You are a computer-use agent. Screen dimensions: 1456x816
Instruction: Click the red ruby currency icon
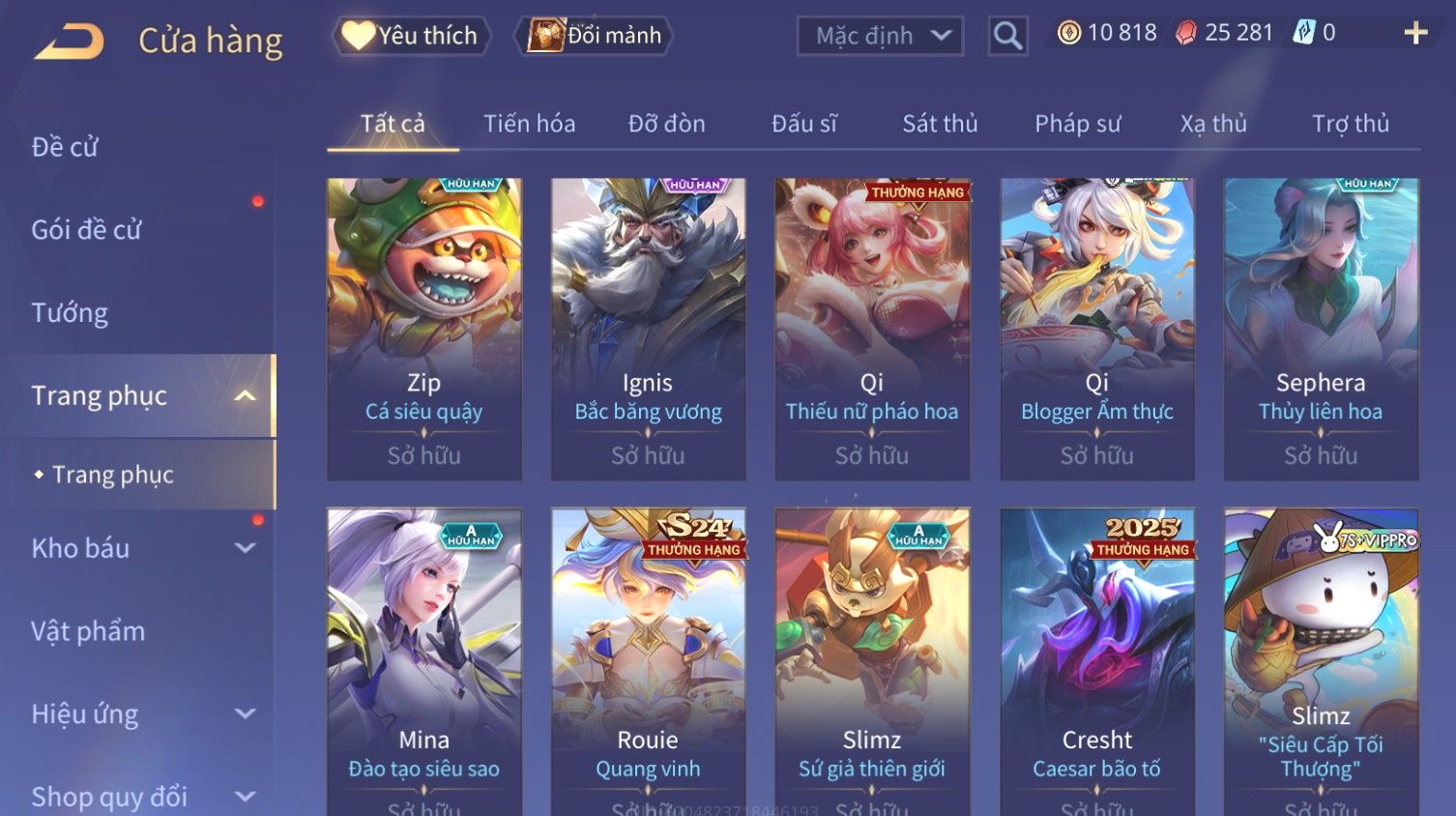click(1185, 33)
